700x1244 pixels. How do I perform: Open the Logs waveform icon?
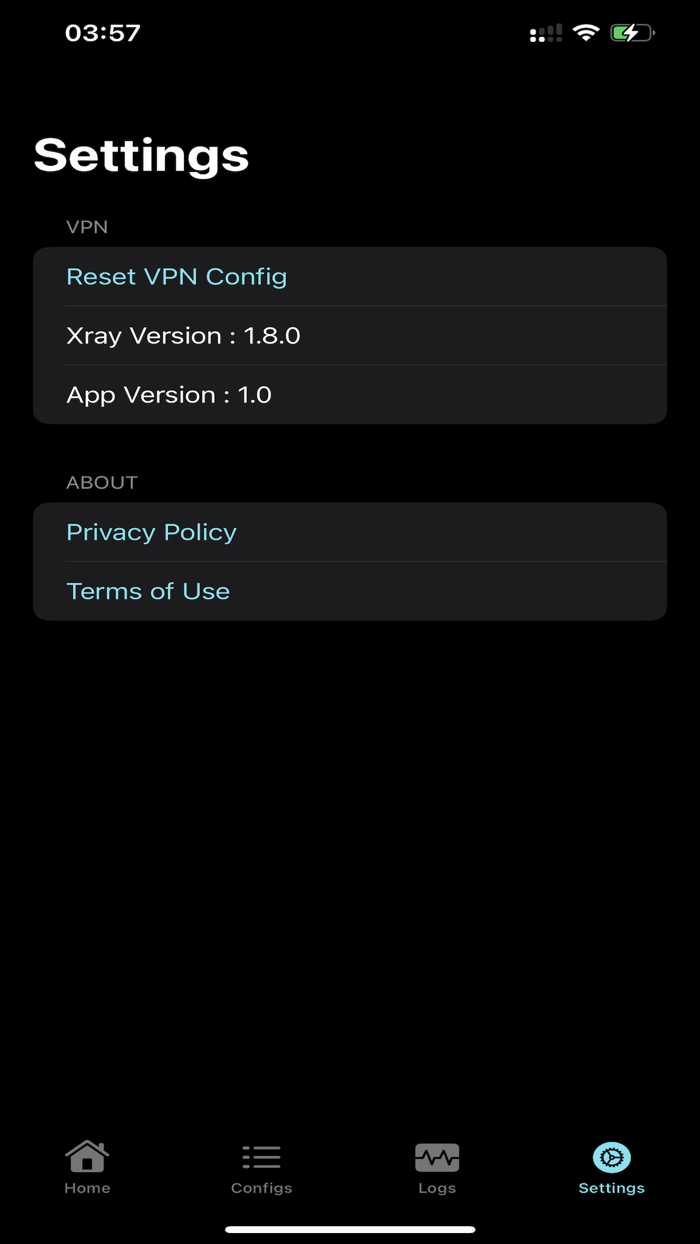[x=436, y=1155]
